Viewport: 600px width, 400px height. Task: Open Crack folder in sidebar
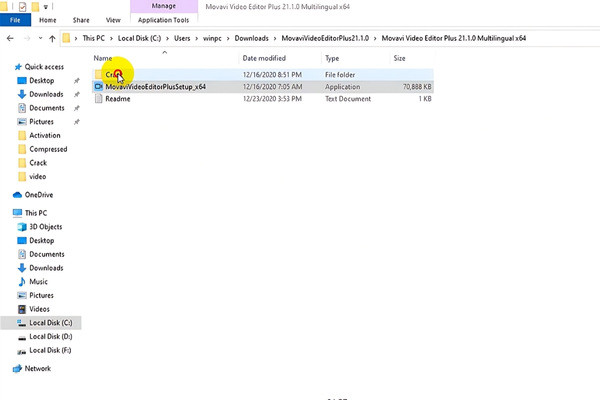(38, 163)
